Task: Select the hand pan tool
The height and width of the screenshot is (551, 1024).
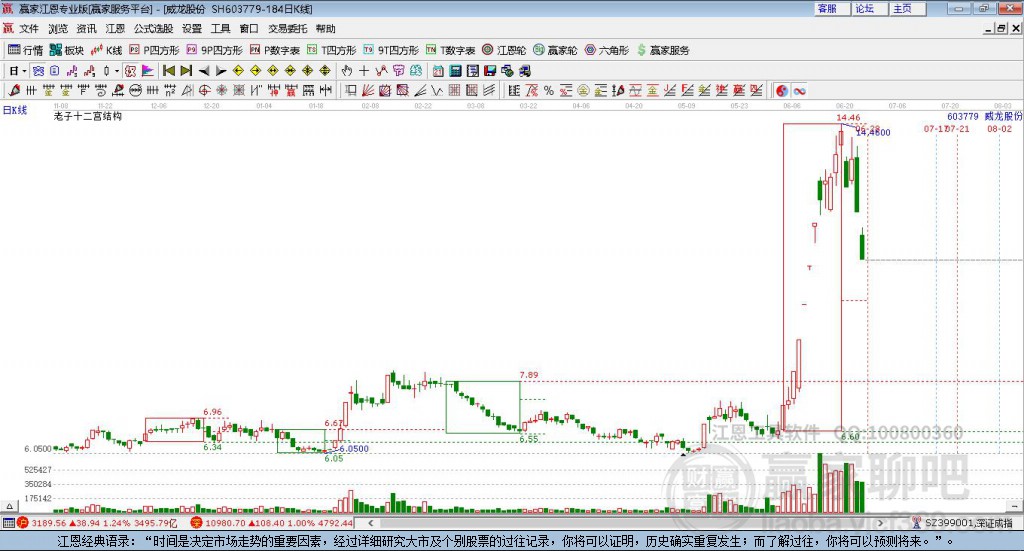Action: [347, 71]
